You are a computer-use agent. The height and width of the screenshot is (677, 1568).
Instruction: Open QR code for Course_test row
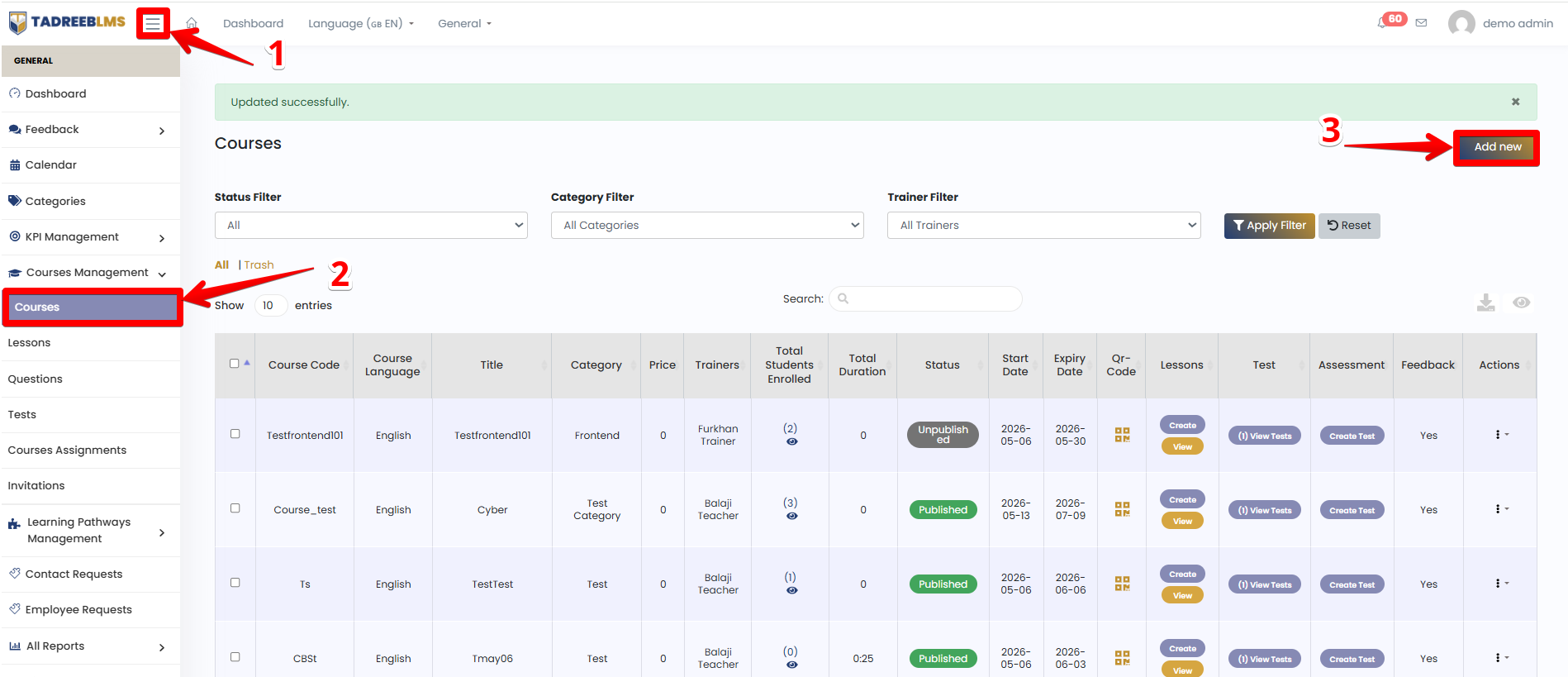click(1122, 509)
